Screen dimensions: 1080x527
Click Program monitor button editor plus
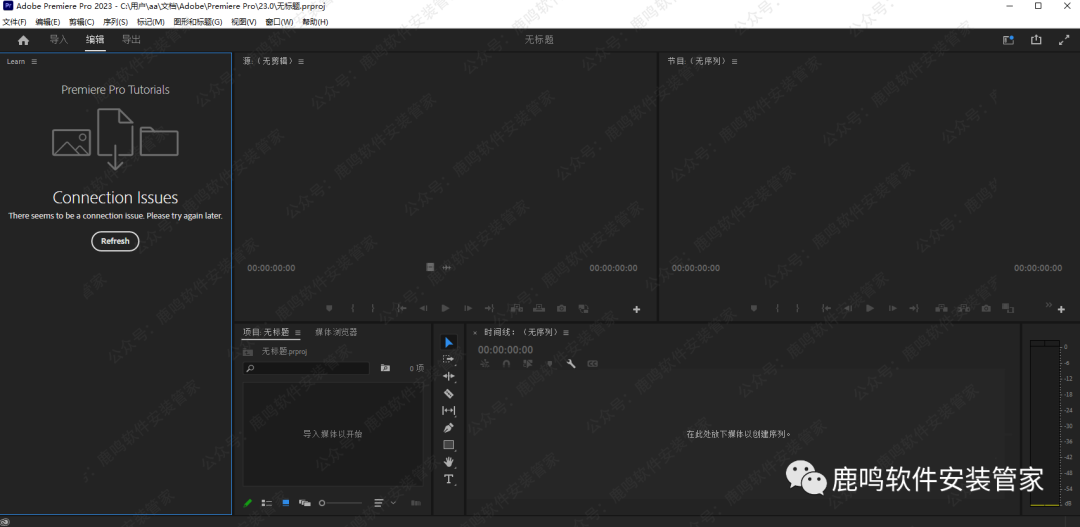tap(1061, 309)
